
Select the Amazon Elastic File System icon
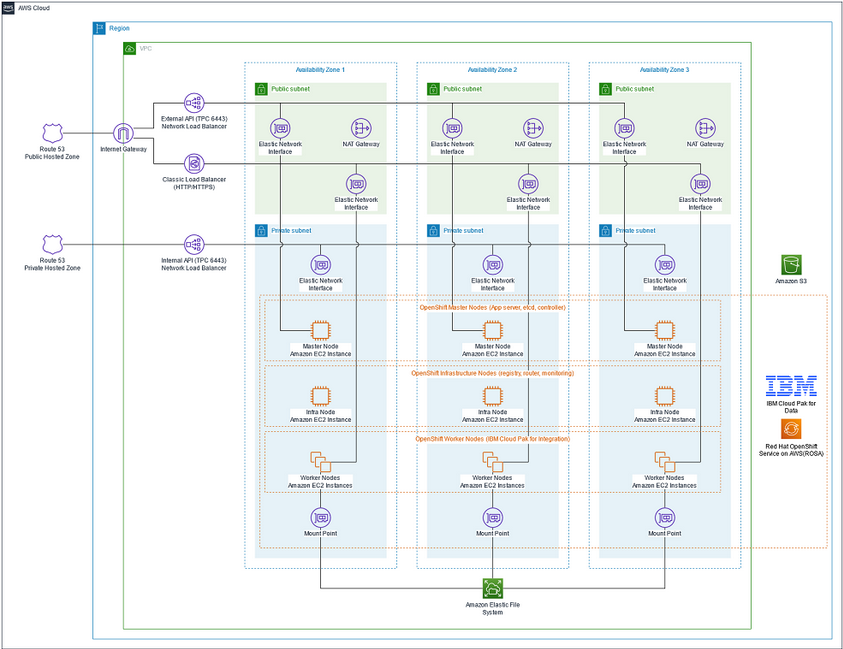(492, 589)
